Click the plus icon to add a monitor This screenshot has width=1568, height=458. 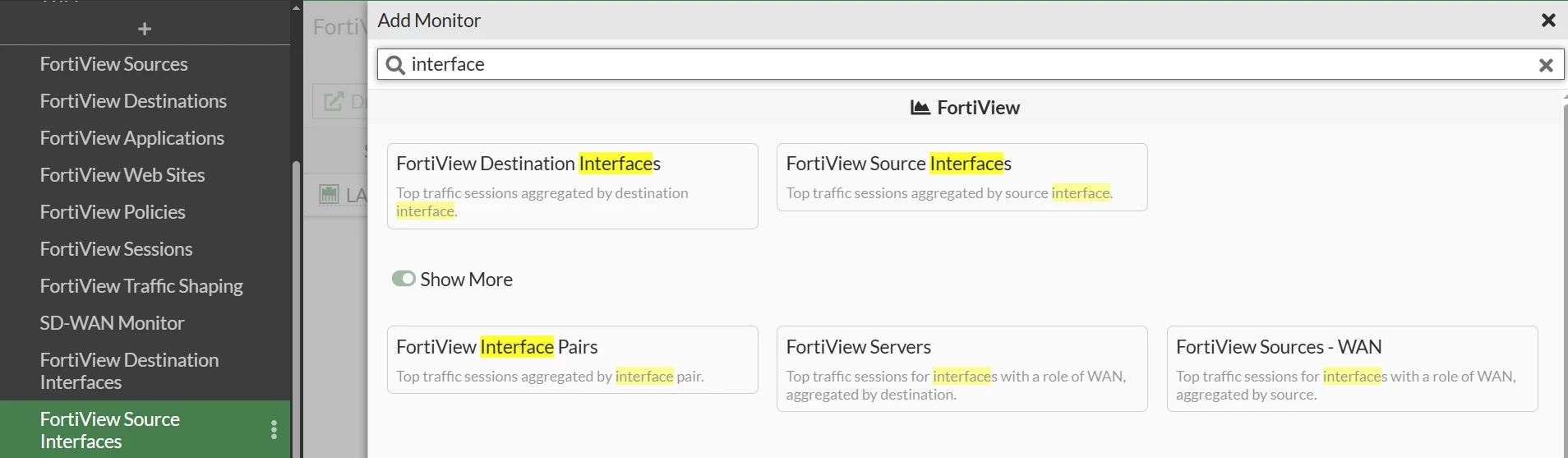(x=145, y=29)
